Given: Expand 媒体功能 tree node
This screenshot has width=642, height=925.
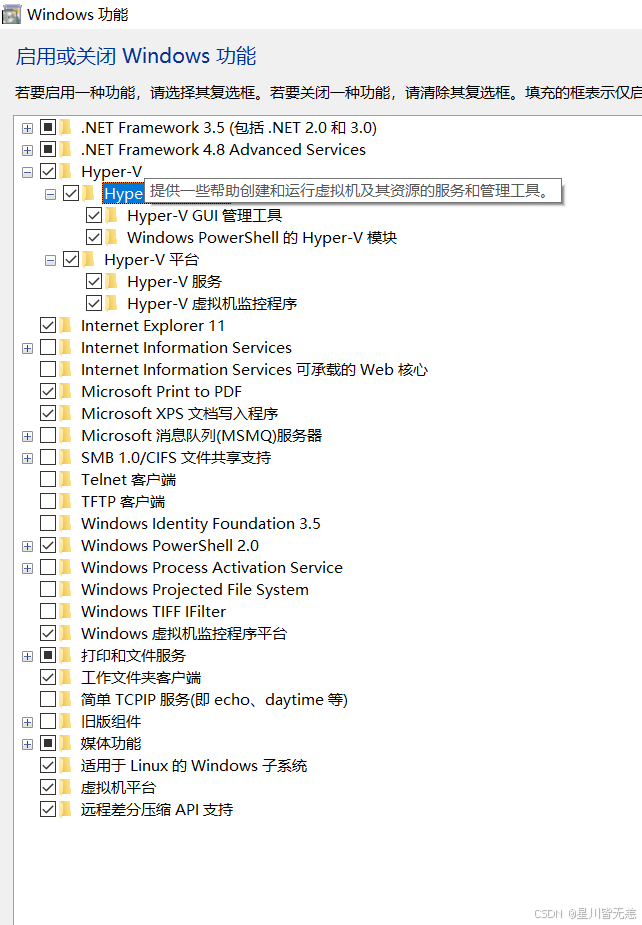Looking at the screenshot, I should click(27, 744).
